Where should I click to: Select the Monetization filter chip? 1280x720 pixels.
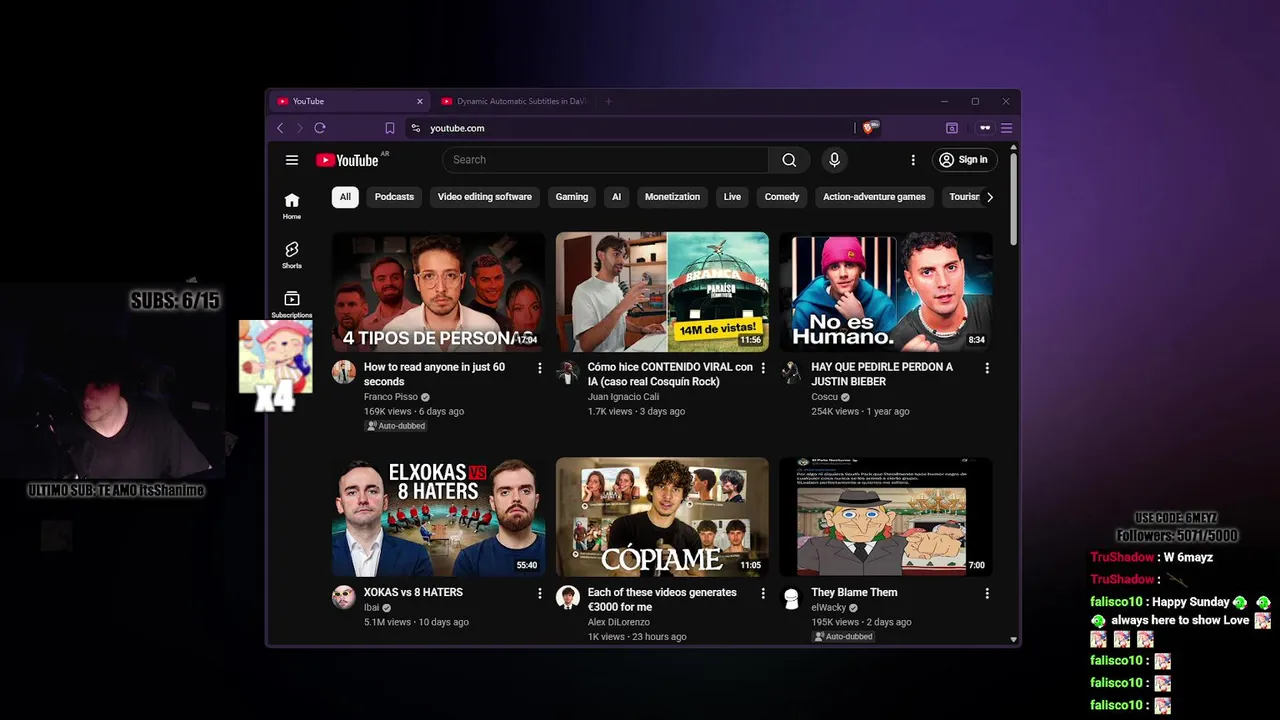pos(672,197)
